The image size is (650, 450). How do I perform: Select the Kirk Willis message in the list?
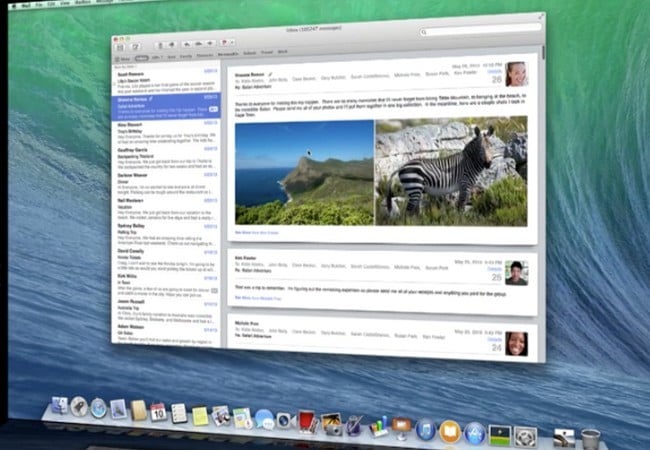click(x=166, y=286)
